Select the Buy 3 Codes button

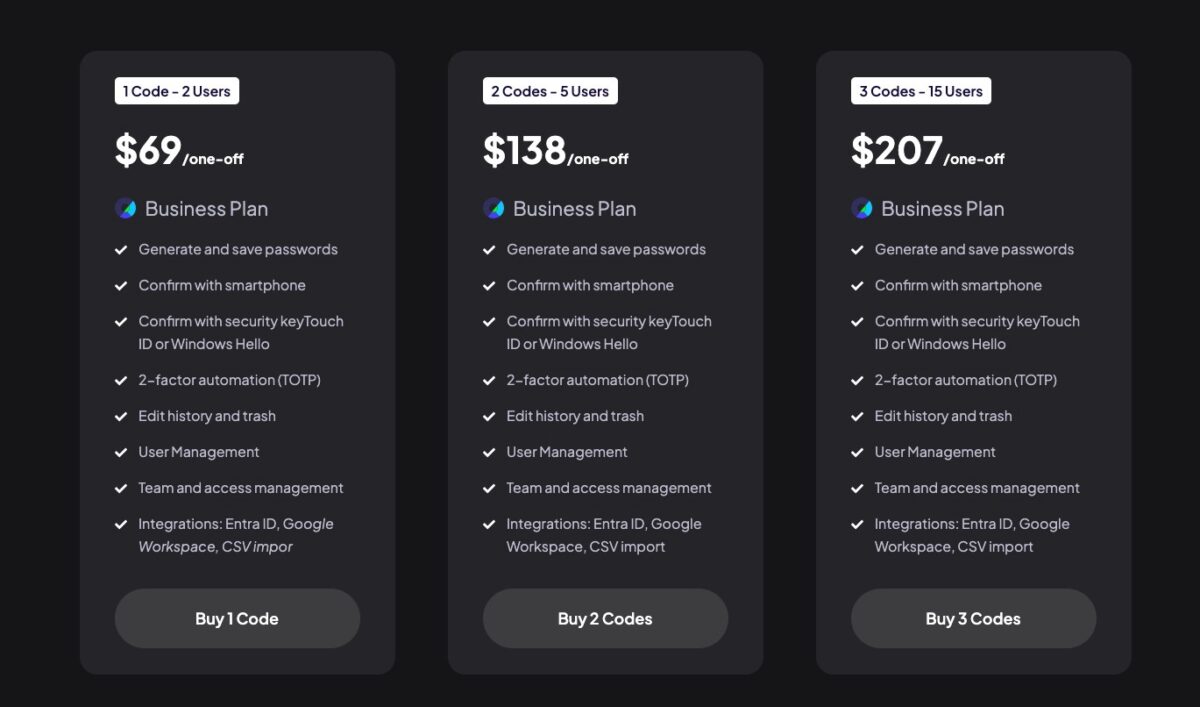(973, 618)
